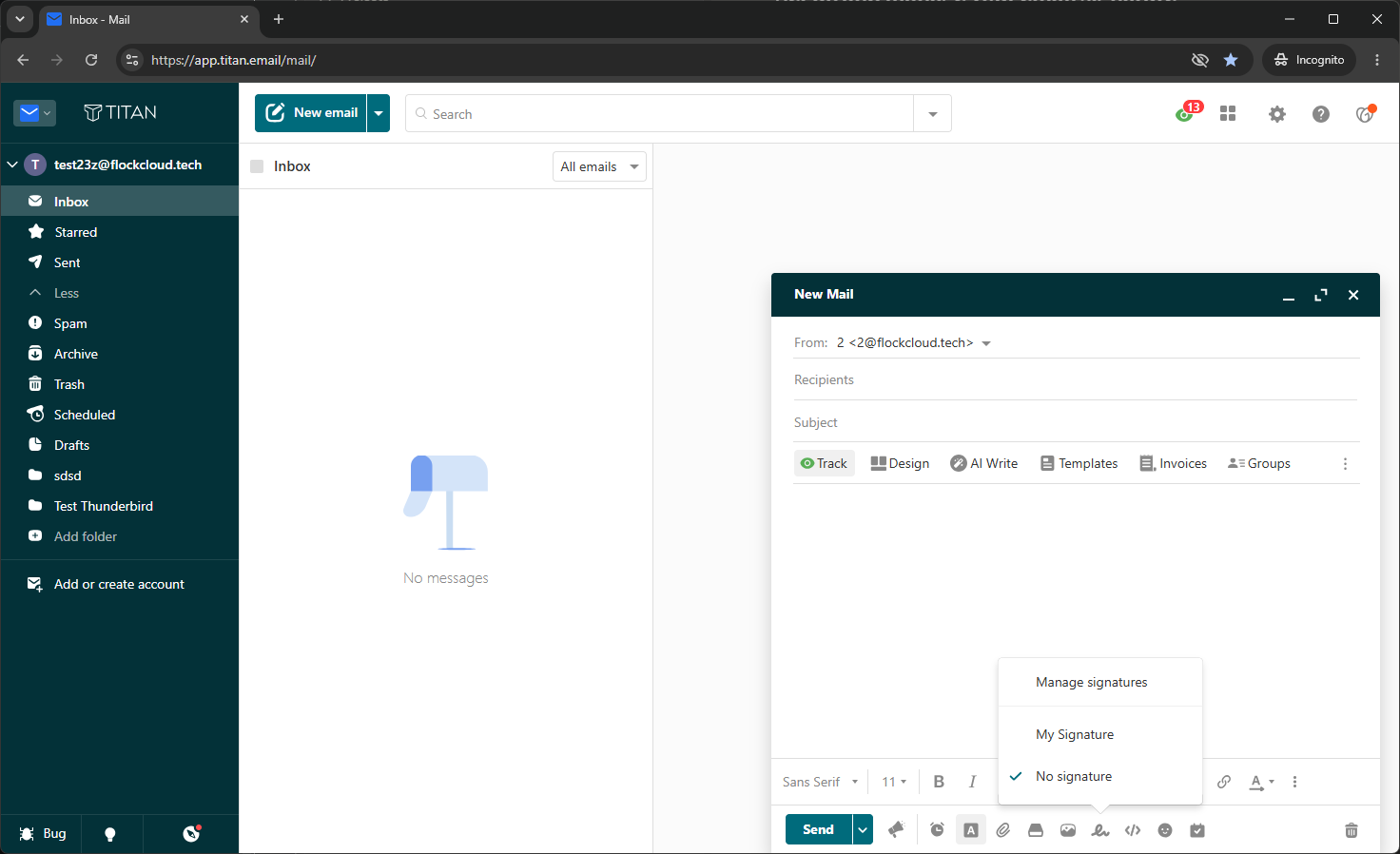The height and width of the screenshot is (854, 1400).
Task: Open the From address dropdown
Action: point(913,342)
